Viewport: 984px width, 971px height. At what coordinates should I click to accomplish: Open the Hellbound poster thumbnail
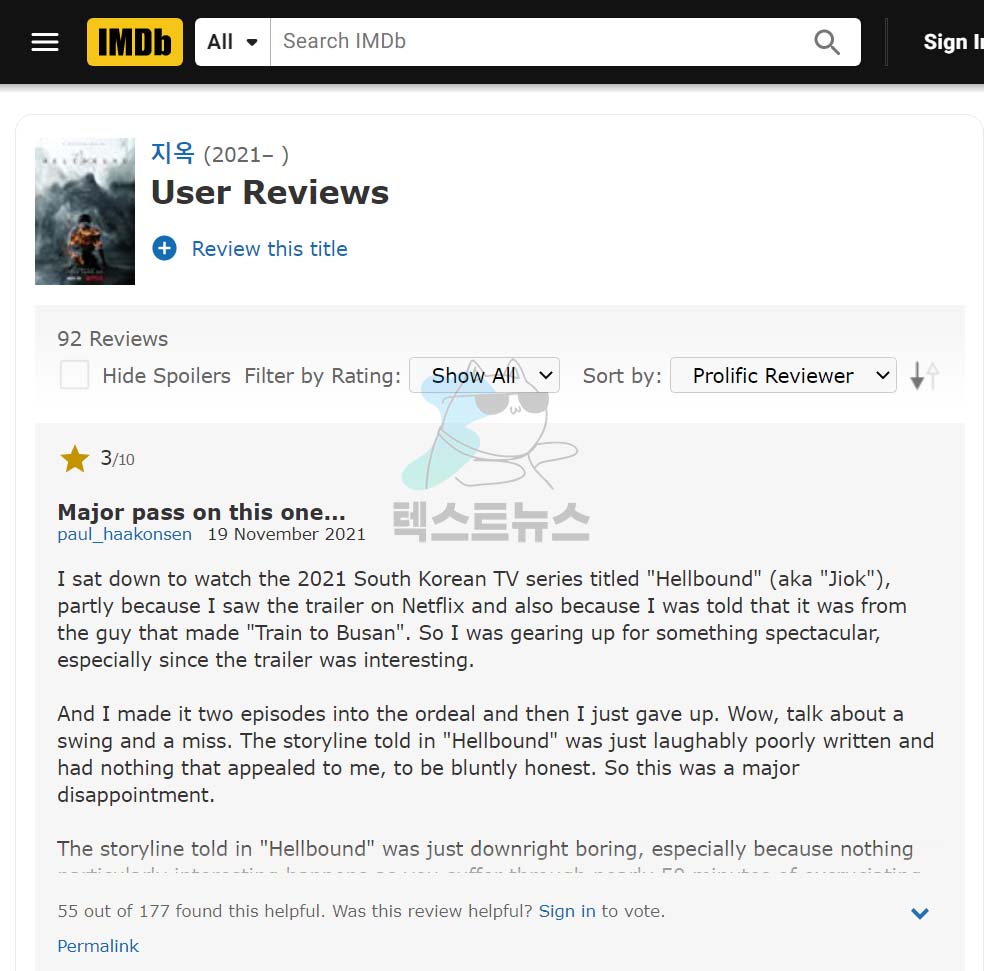85,212
